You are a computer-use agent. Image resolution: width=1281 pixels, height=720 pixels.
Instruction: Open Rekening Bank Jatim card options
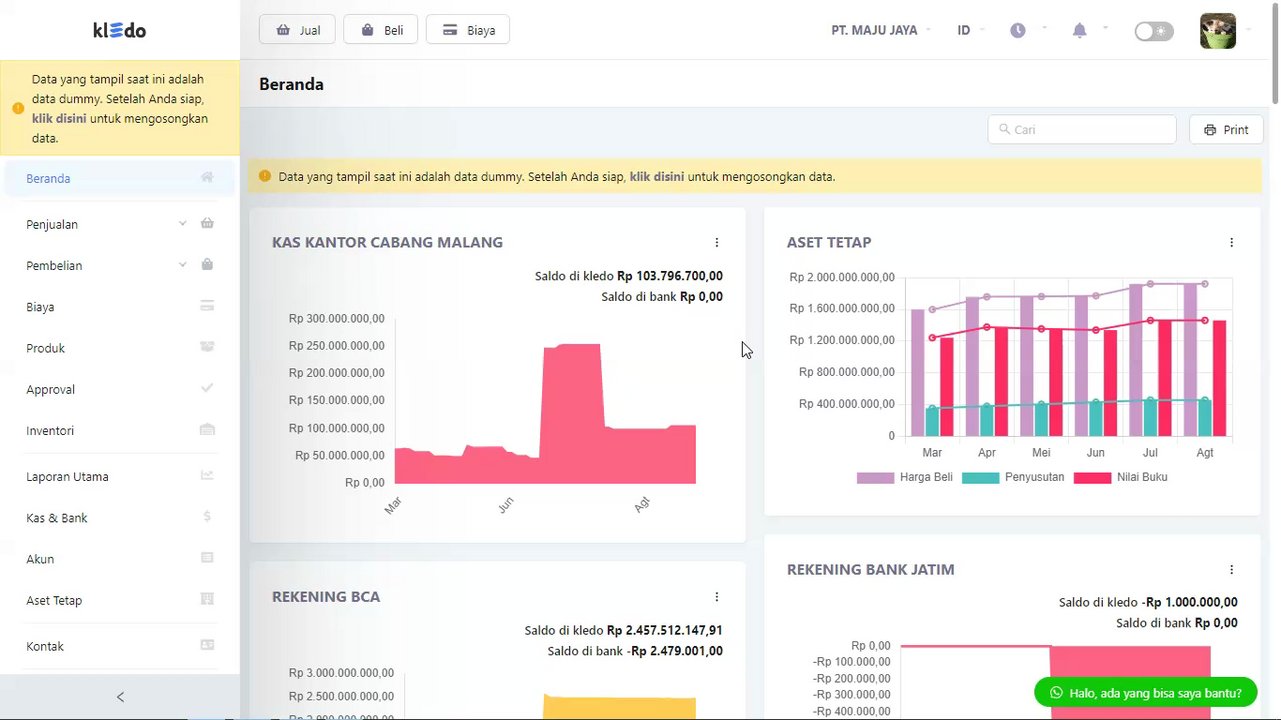(x=1231, y=570)
